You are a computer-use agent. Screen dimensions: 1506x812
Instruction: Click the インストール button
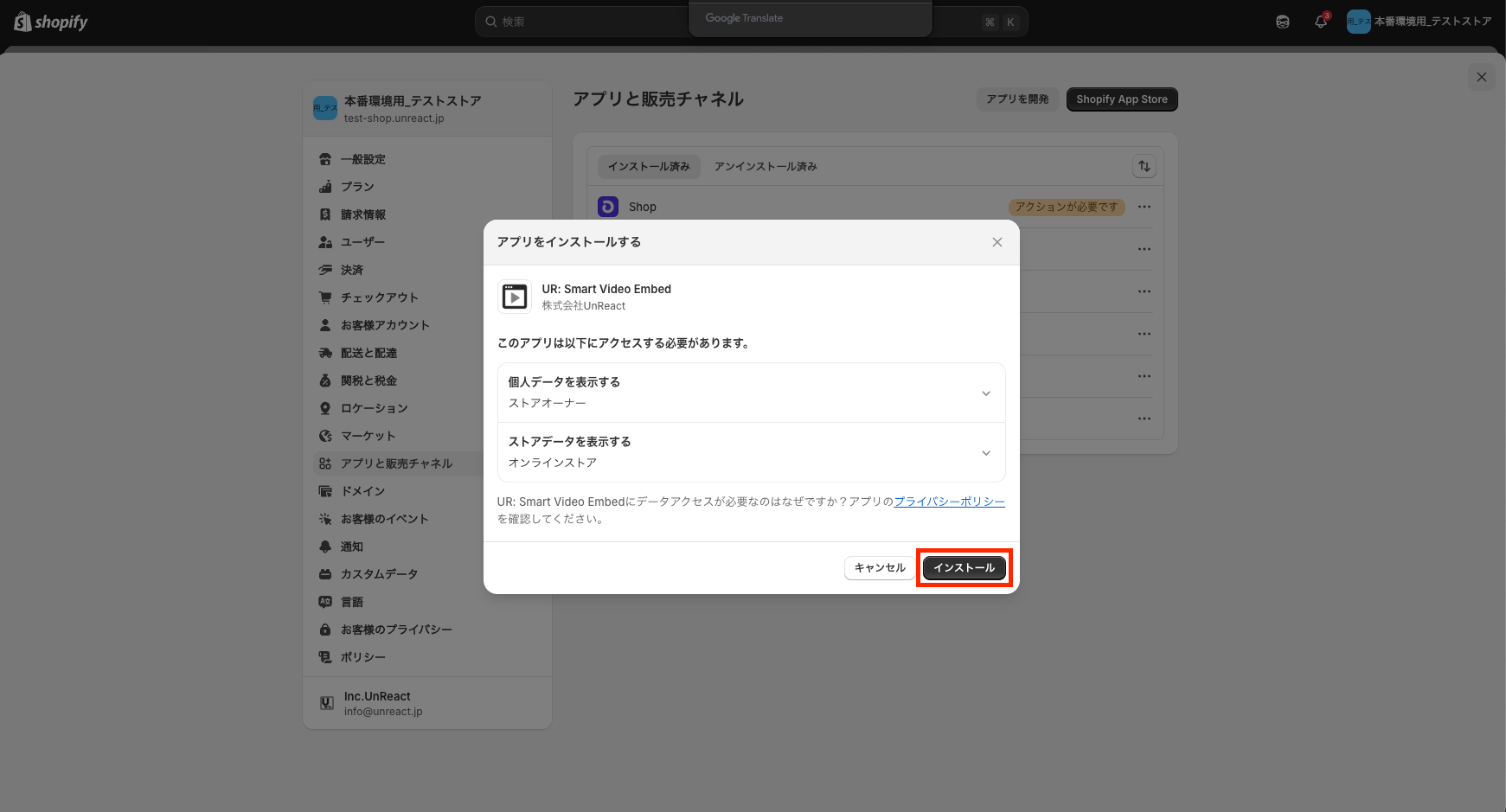[964, 568]
